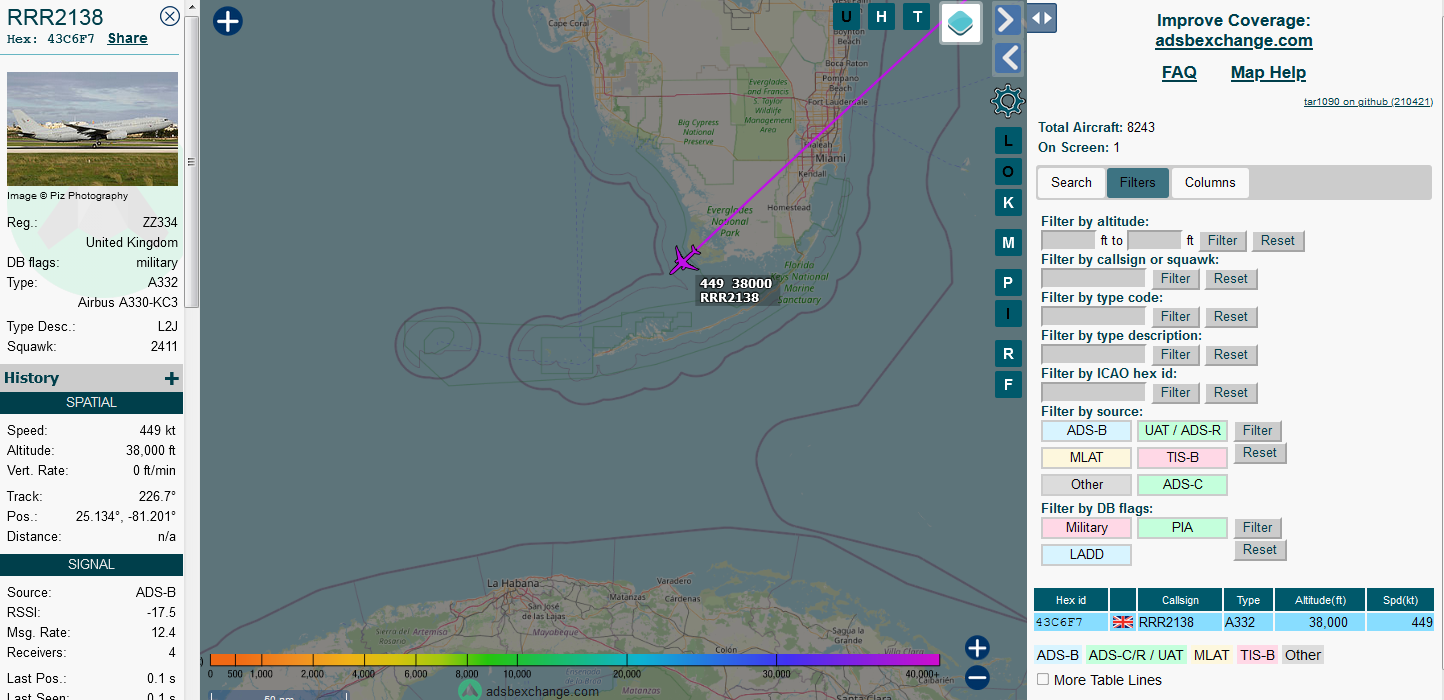Zoom in on the map
This screenshot has width=1444, height=700.
point(977,647)
